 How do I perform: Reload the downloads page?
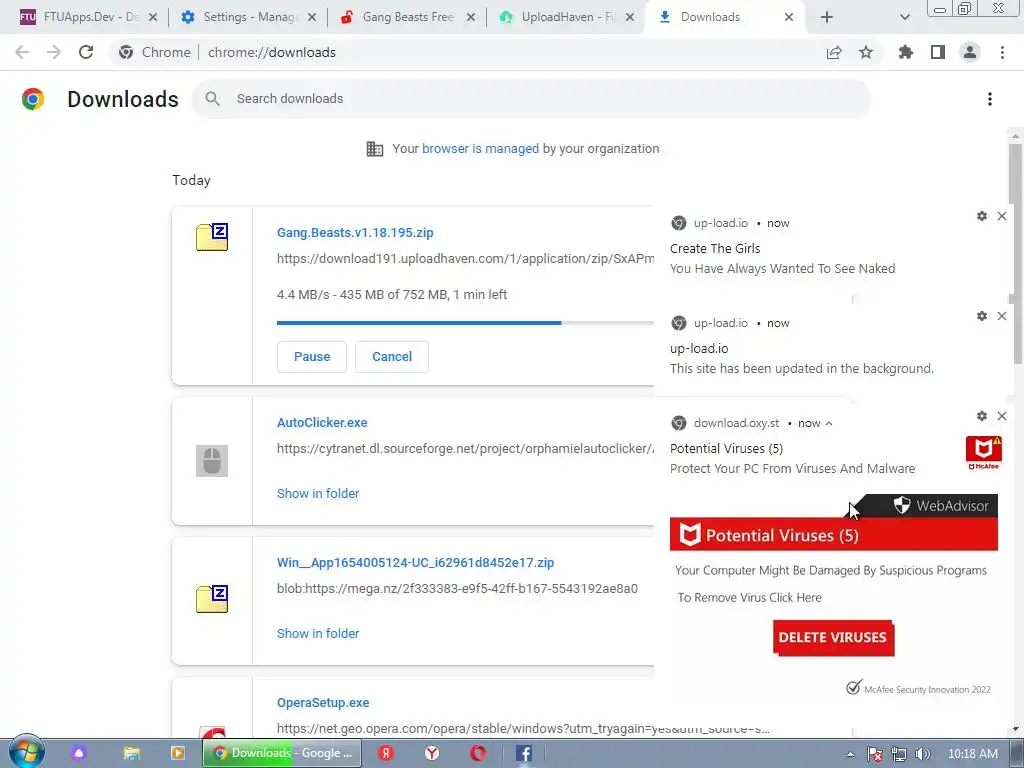(86, 52)
